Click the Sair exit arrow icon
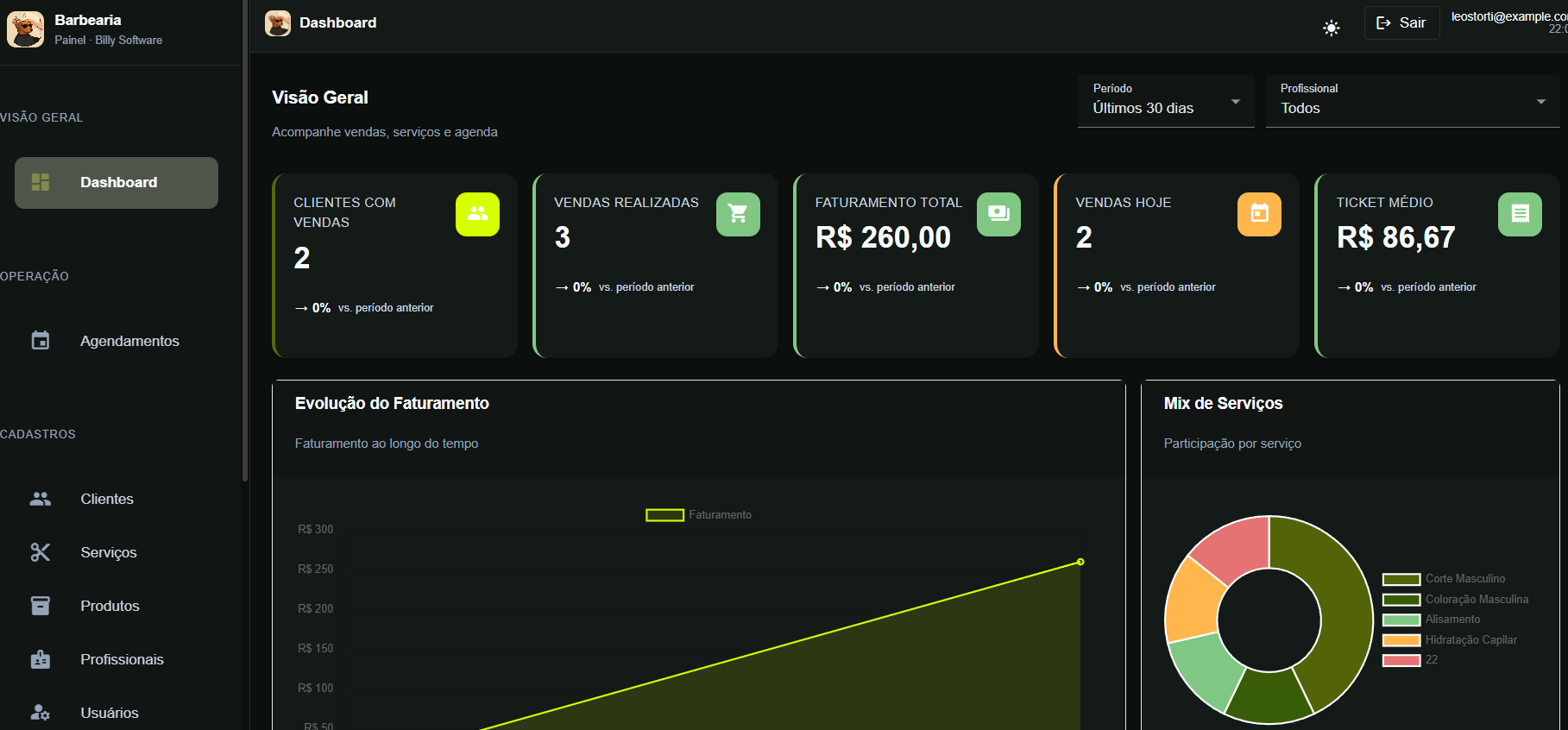 tap(1383, 23)
